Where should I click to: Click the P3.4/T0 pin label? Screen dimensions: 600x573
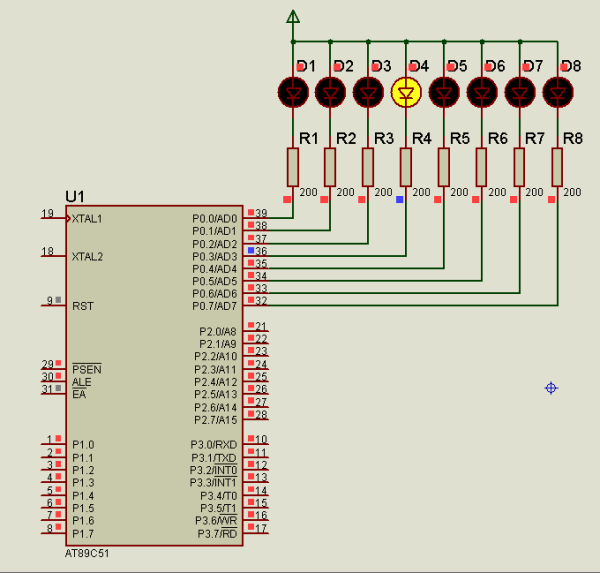[218, 496]
